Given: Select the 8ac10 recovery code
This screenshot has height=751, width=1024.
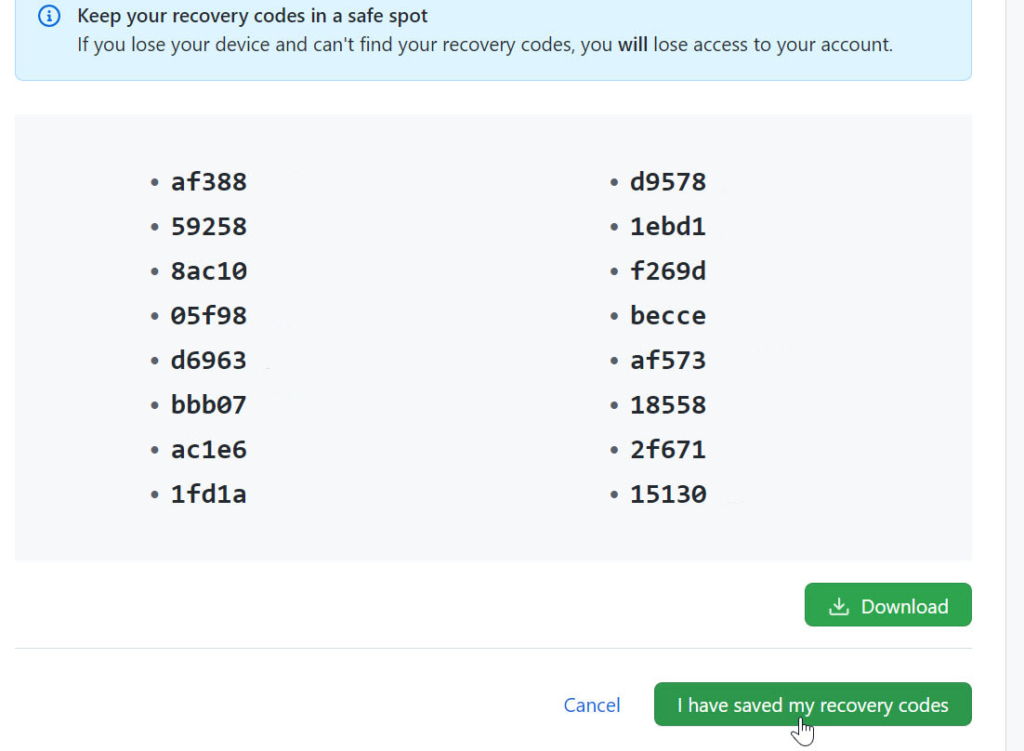Looking at the screenshot, I should tap(209, 271).
